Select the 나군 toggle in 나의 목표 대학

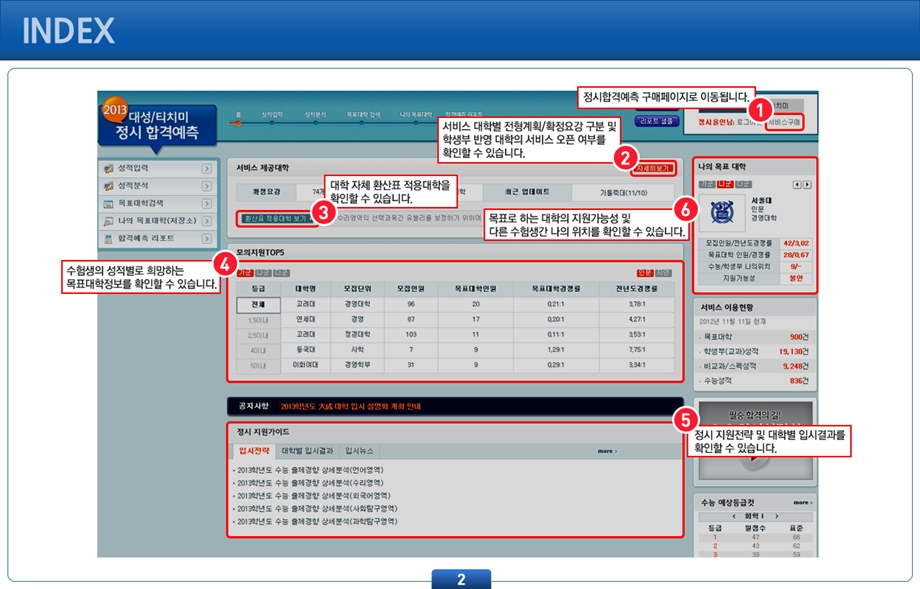pyautogui.click(x=725, y=184)
